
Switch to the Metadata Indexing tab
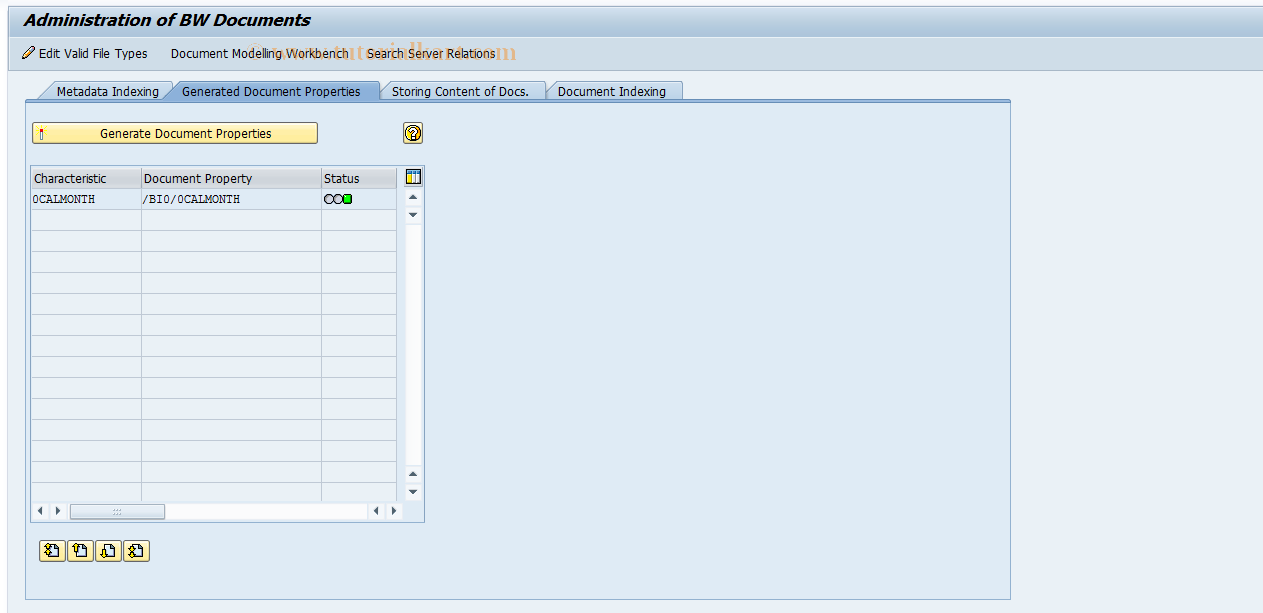point(107,91)
